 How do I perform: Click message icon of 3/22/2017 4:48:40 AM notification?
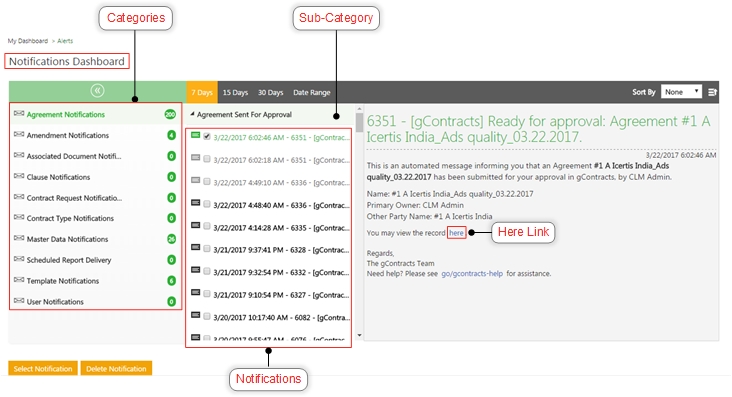click(196, 203)
